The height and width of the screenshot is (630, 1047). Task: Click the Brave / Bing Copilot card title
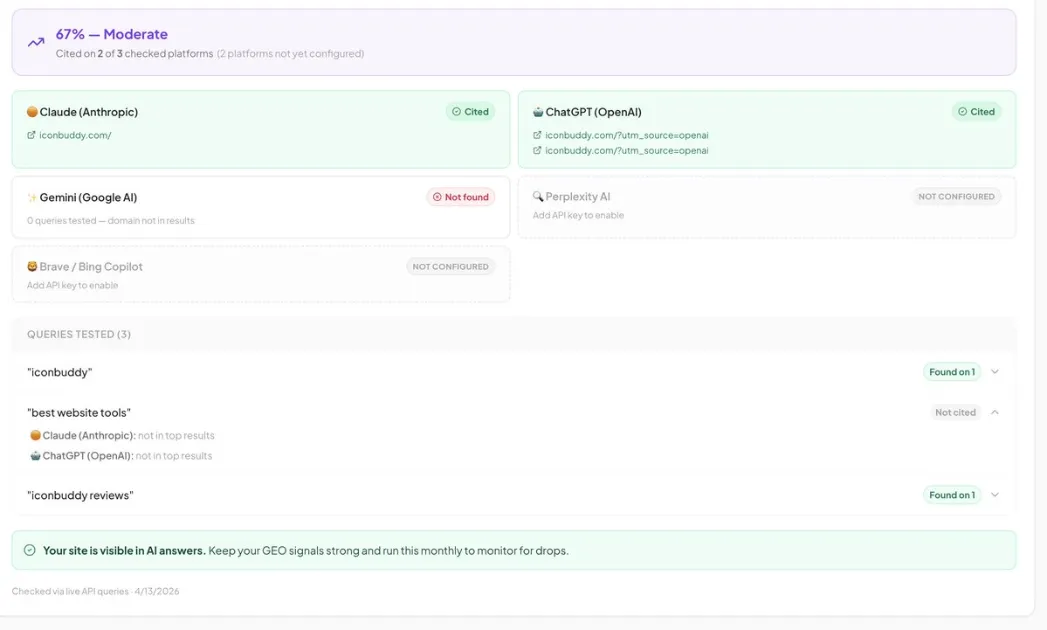click(91, 267)
